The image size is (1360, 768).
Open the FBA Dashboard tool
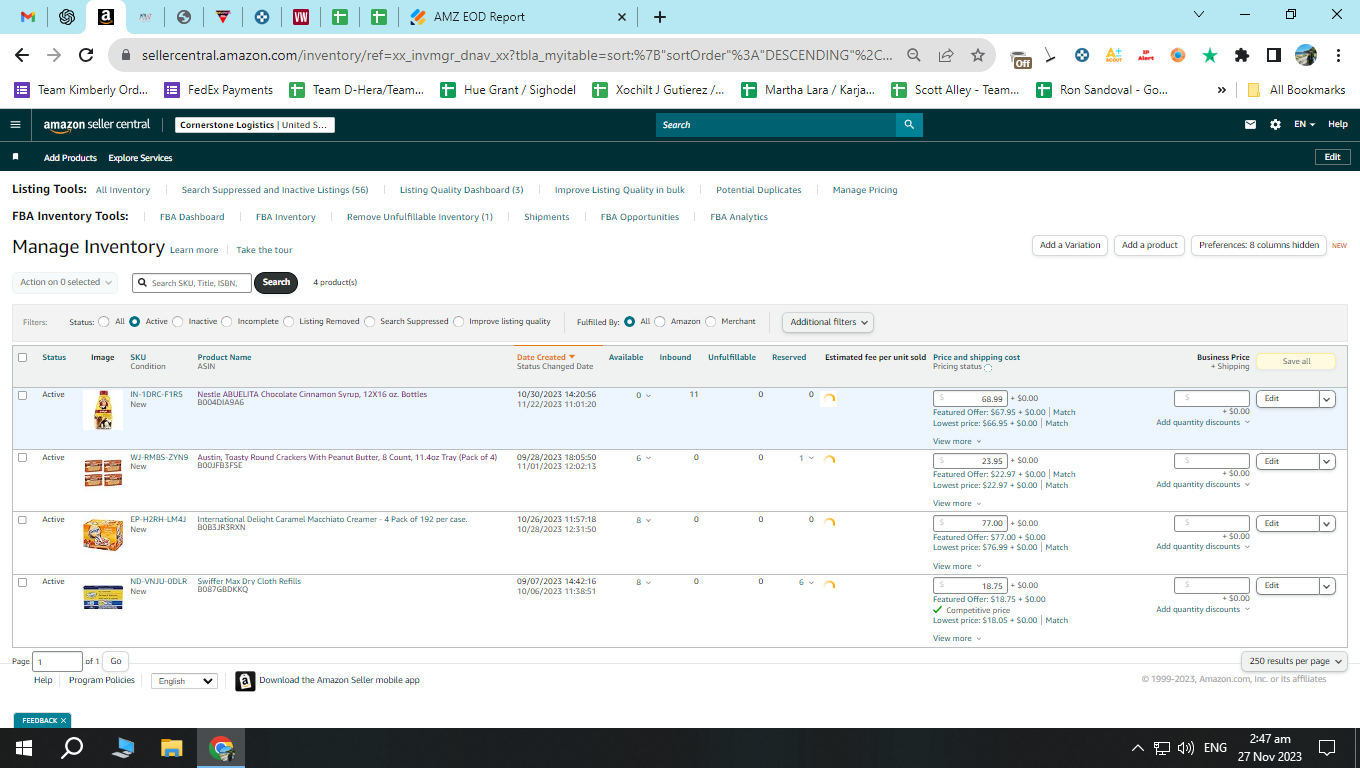pos(192,217)
